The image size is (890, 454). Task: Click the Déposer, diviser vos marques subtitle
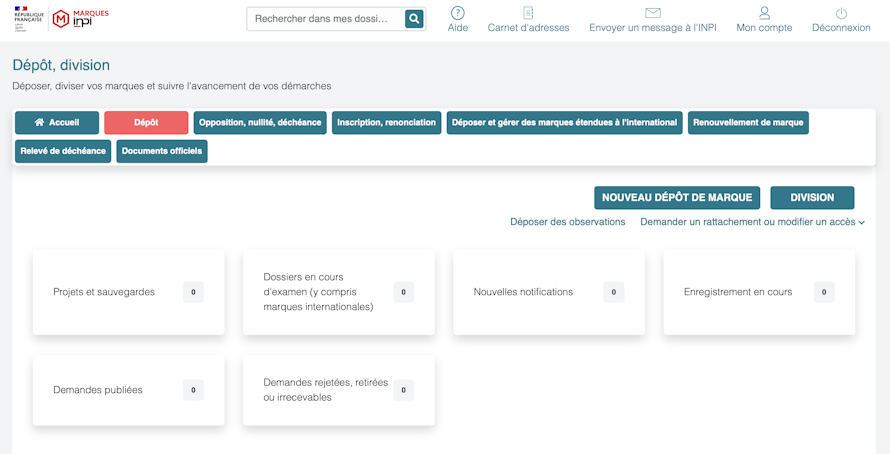click(x=172, y=86)
